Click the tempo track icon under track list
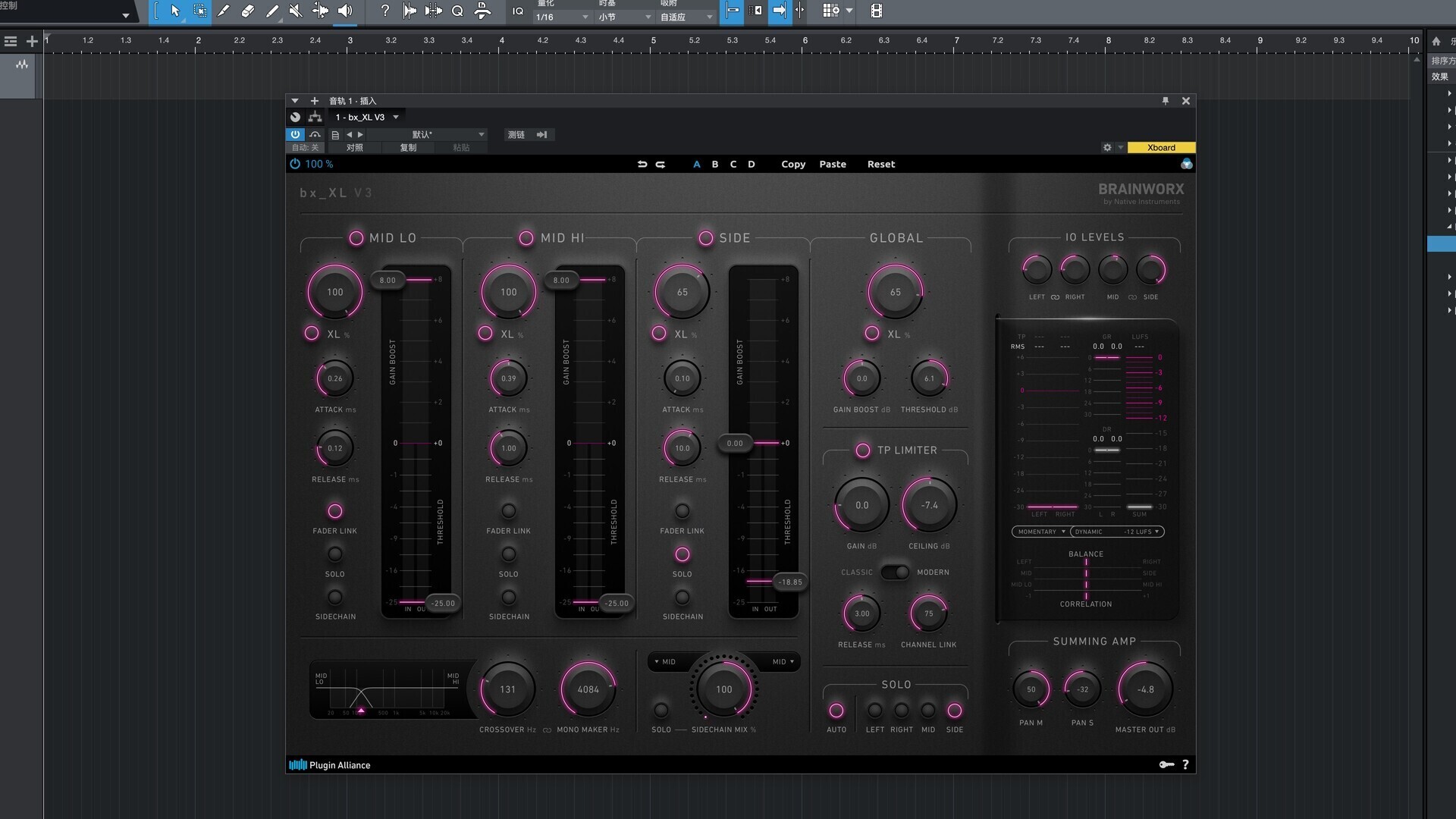The image size is (1456, 819). tap(22, 64)
